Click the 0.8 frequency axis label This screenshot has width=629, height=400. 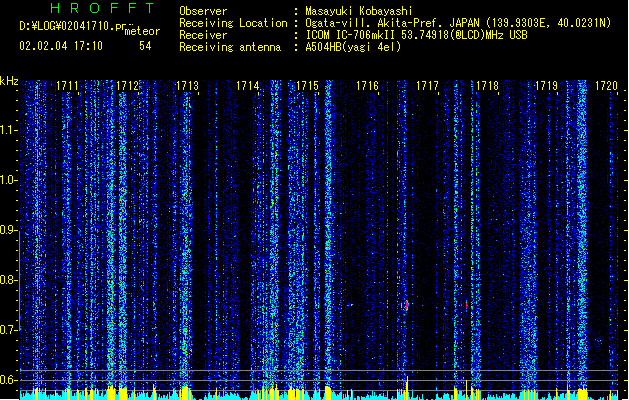[x=9, y=280]
